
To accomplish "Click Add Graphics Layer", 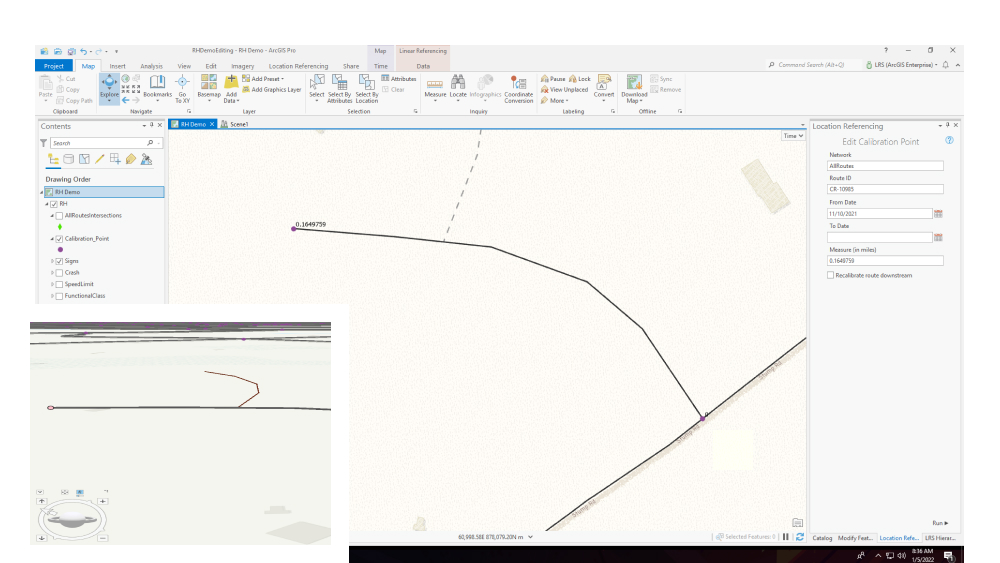I will pos(272,90).
